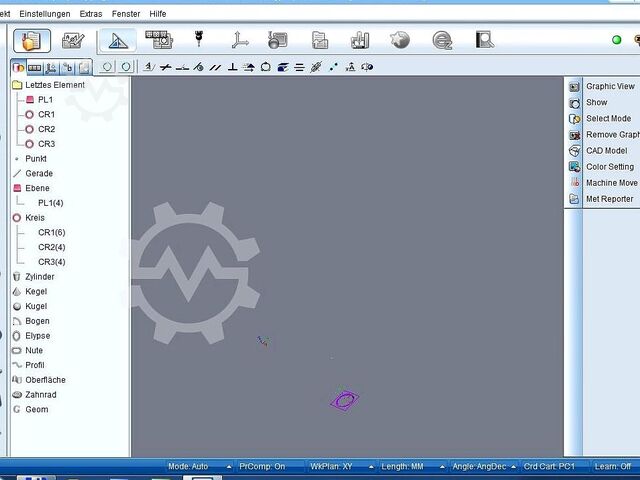Click the CAD Model cube icon
This screenshot has height=480, width=640.
tap(574, 151)
